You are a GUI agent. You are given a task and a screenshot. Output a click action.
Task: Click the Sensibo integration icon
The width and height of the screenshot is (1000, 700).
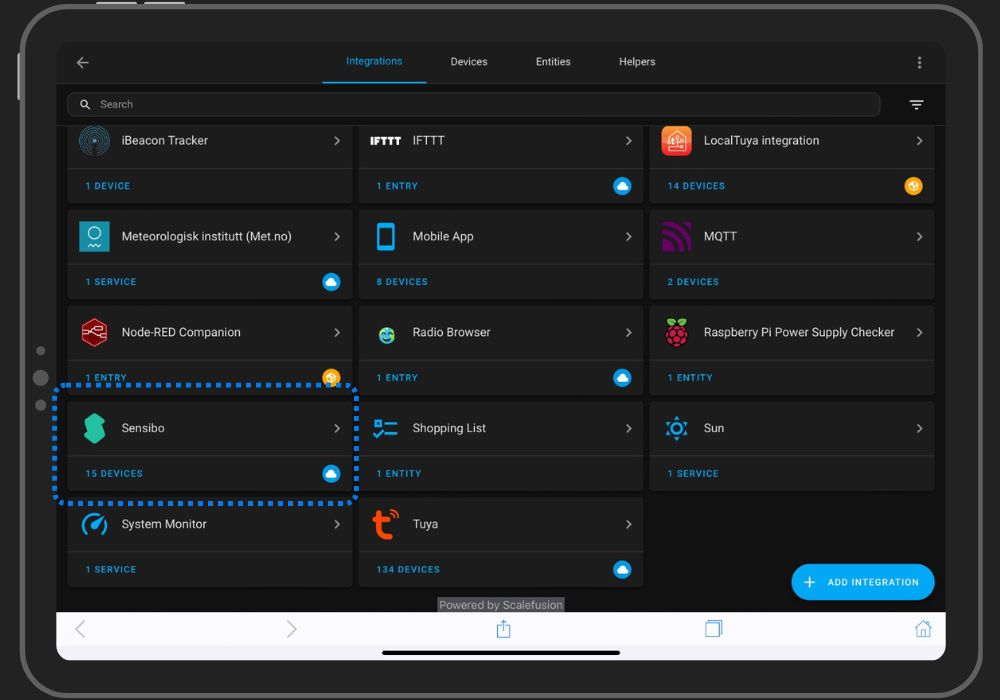[x=94, y=428]
